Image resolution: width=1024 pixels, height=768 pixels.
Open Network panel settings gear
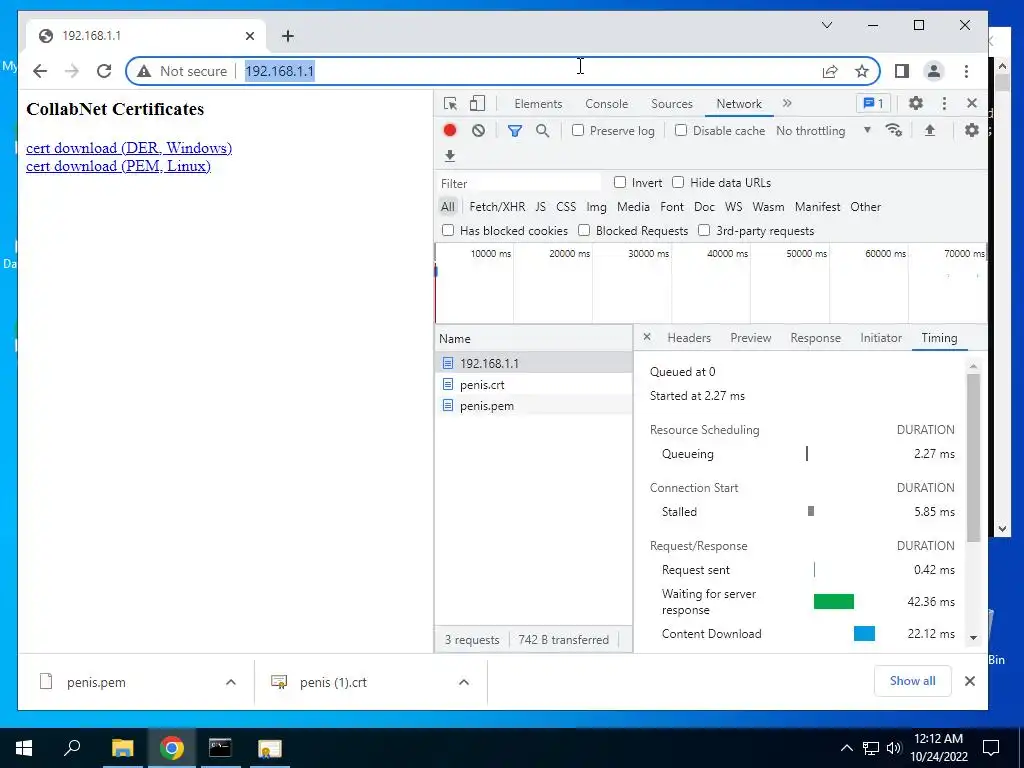[x=972, y=130]
